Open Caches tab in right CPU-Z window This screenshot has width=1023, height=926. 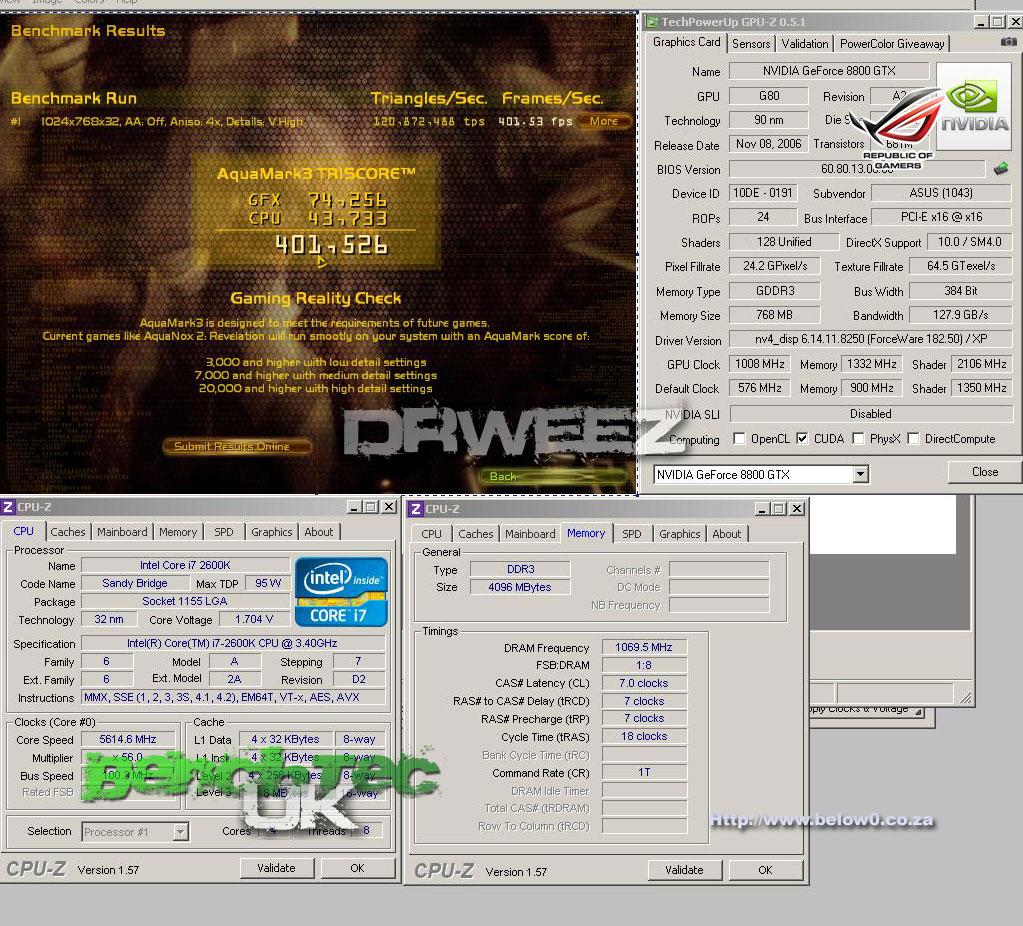[x=476, y=534]
